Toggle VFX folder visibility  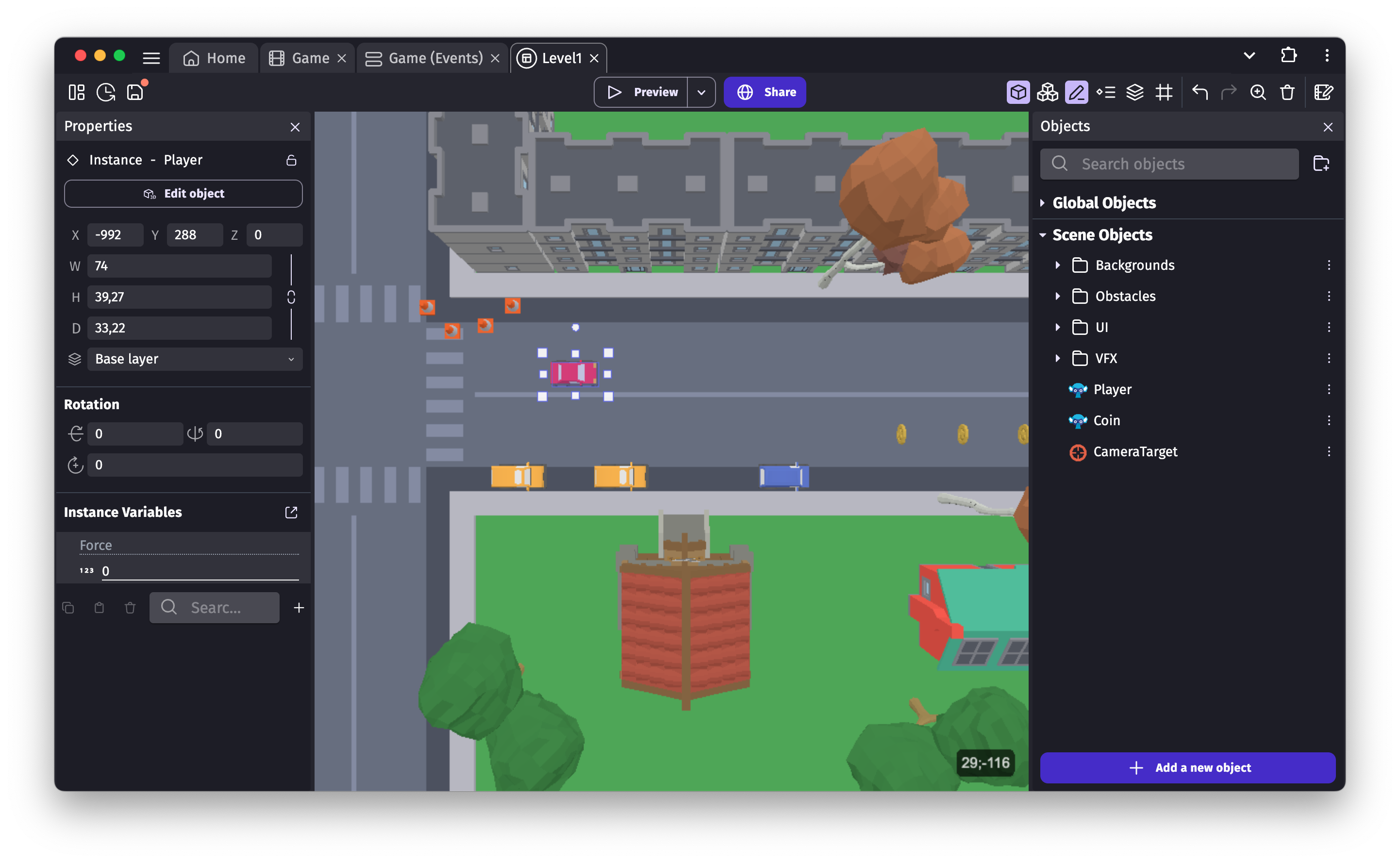click(1058, 358)
